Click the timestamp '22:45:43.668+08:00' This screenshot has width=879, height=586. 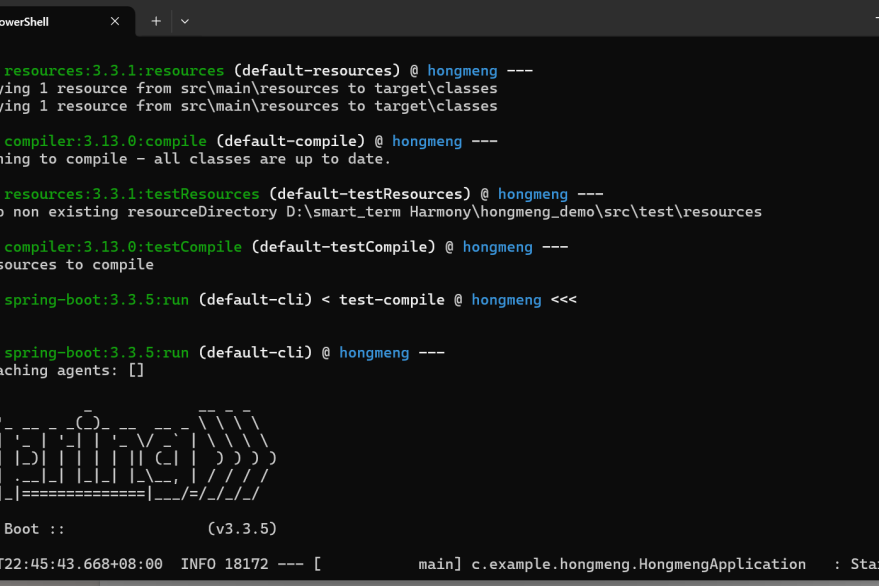84,564
